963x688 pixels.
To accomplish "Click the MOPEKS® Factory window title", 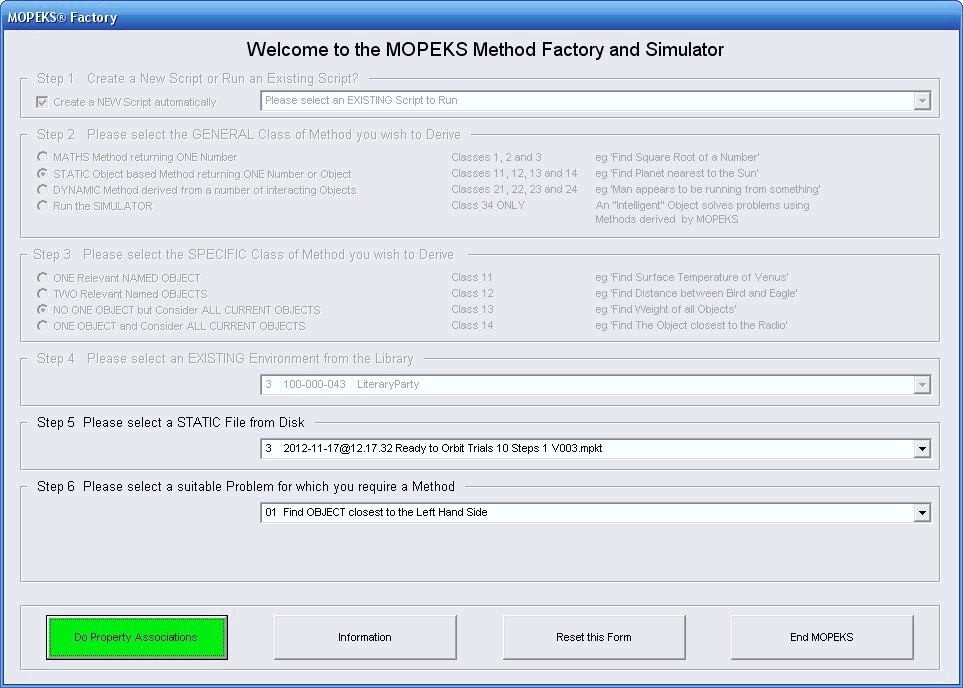I will point(62,17).
